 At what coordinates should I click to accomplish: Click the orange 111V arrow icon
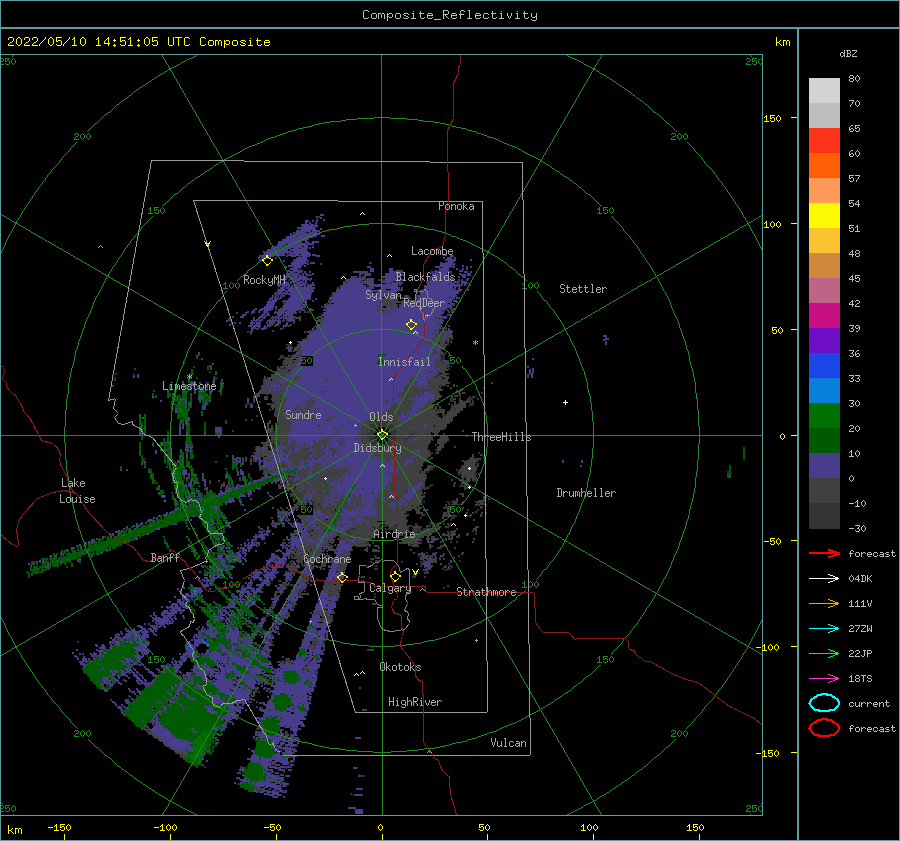click(x=824, y=603)
